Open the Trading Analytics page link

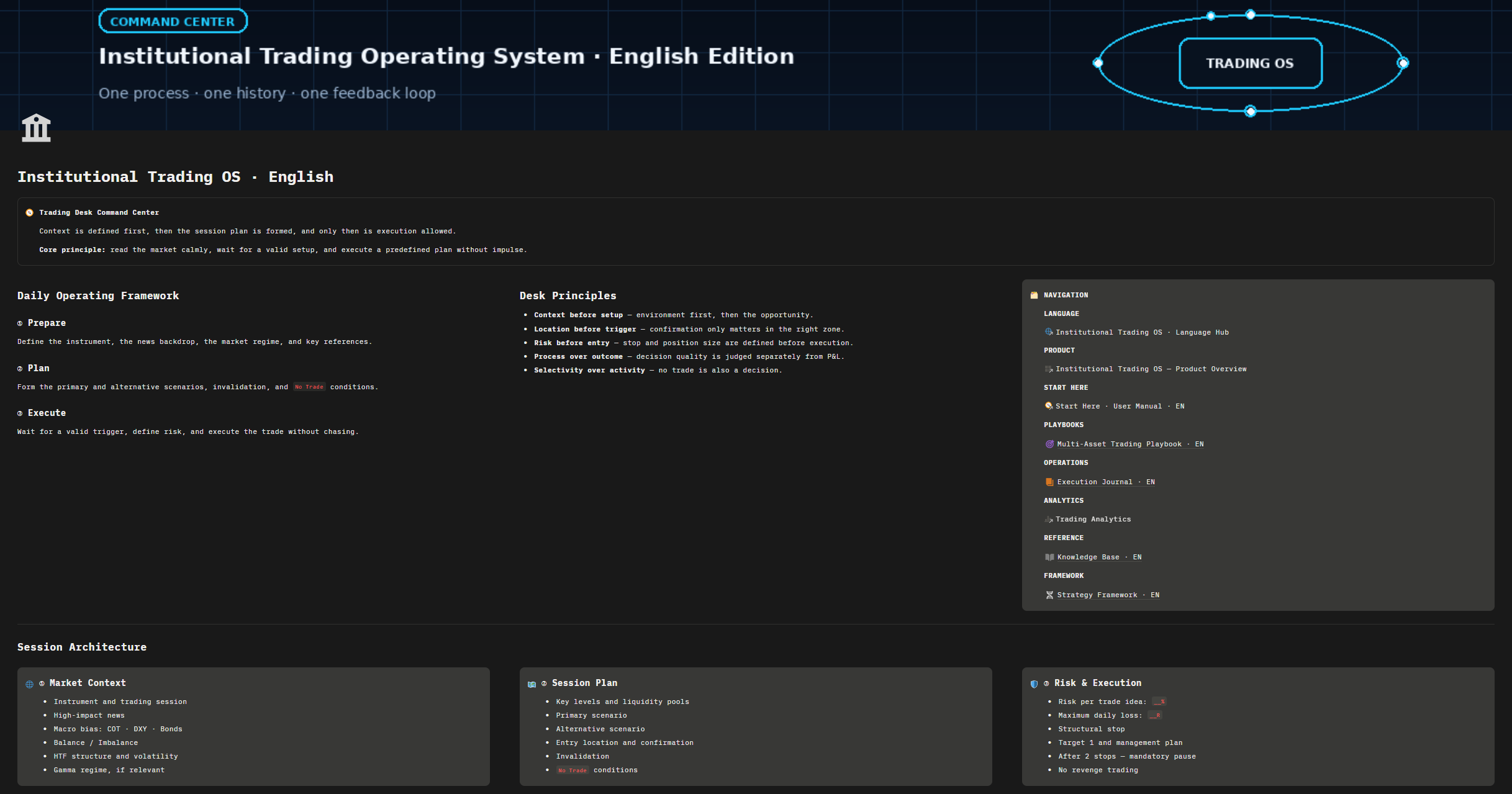tap(1093, 519)
